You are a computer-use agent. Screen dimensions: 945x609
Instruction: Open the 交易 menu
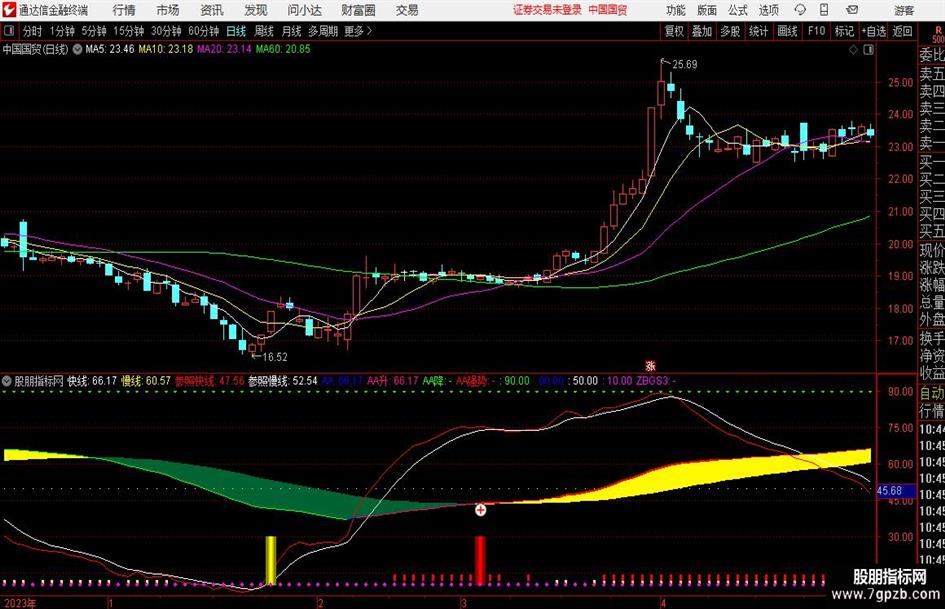click(x=407, y=10)
